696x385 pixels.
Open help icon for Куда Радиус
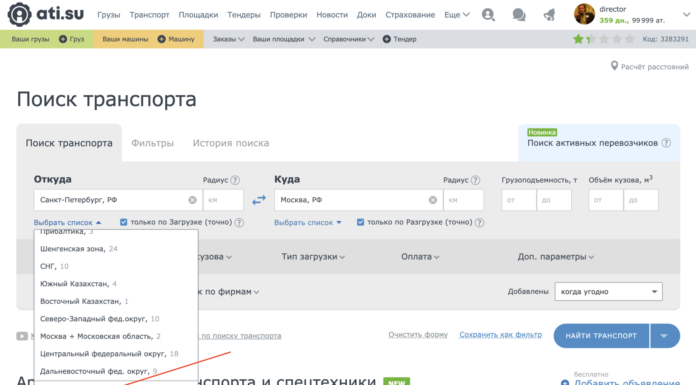point(475,180)
